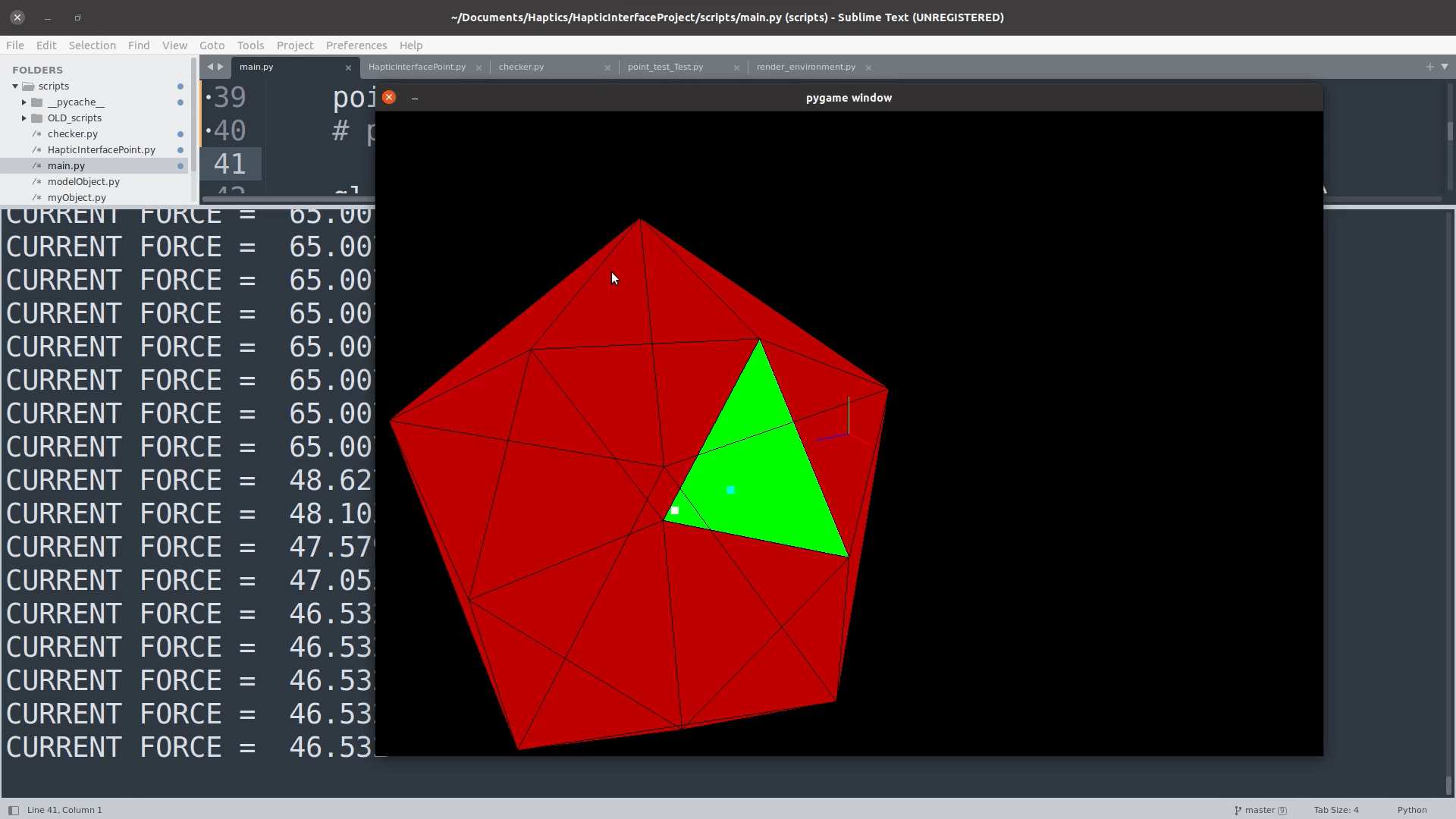The width and height of the screenshot is (1456, 819).
Task: Click line number 40 in gutter
Action: tap(230, 130)
